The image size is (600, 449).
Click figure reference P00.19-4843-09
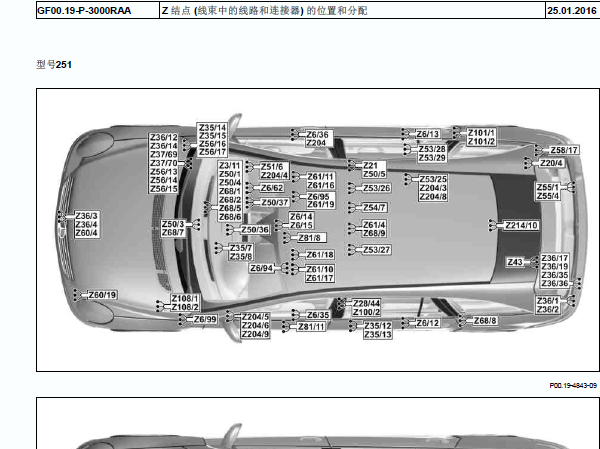573,386
